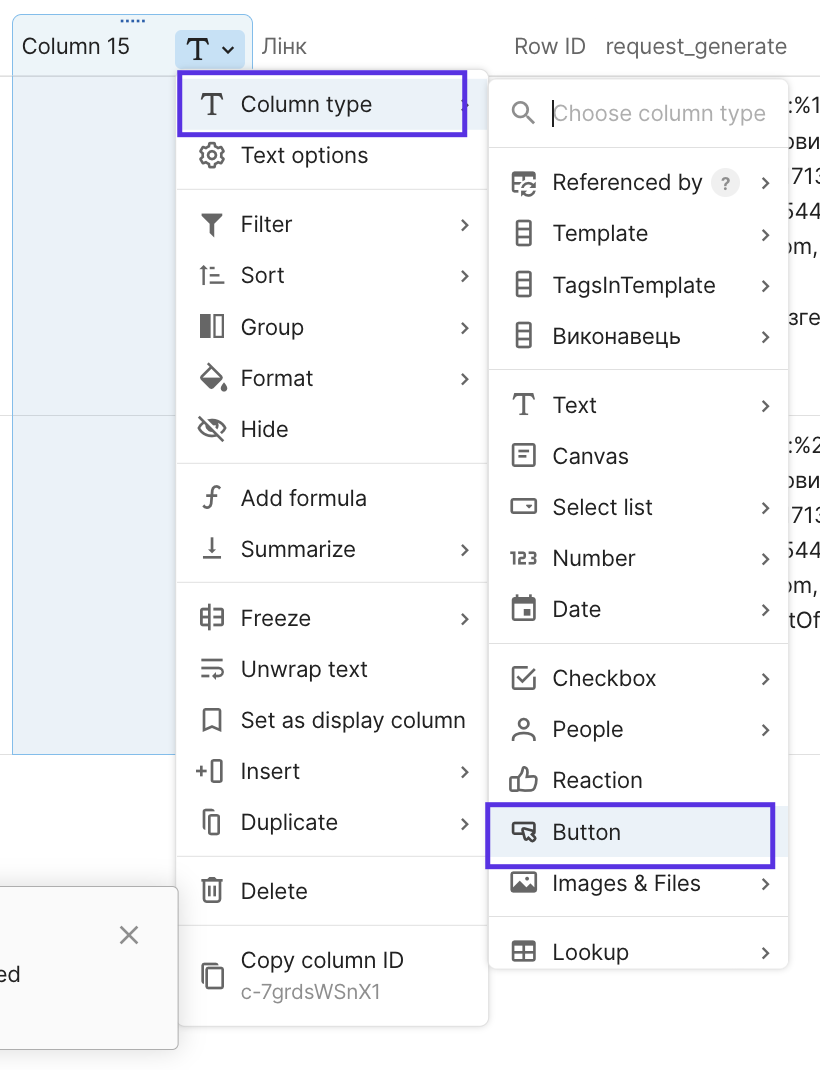Click Set as display column
Image resolution: width=820 pixels, height=1070 pixels.
pyautogui.click(x=352, y=720)
